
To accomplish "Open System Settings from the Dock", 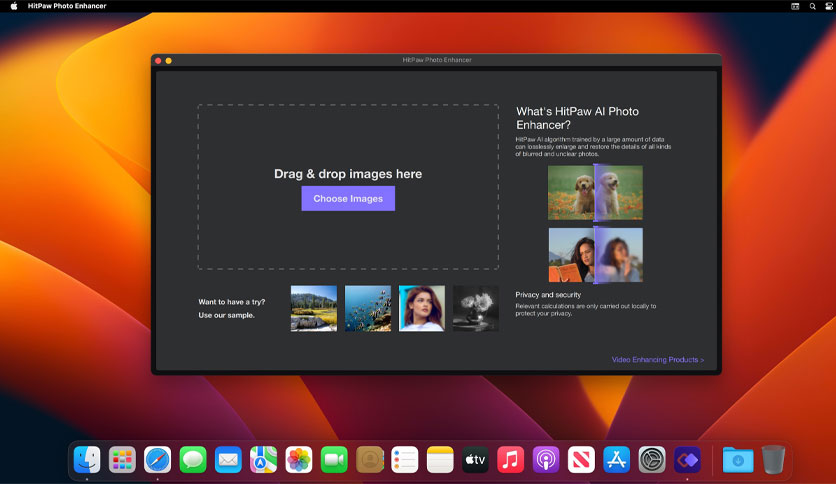I will pyautogui.click(x=652, y=459).
